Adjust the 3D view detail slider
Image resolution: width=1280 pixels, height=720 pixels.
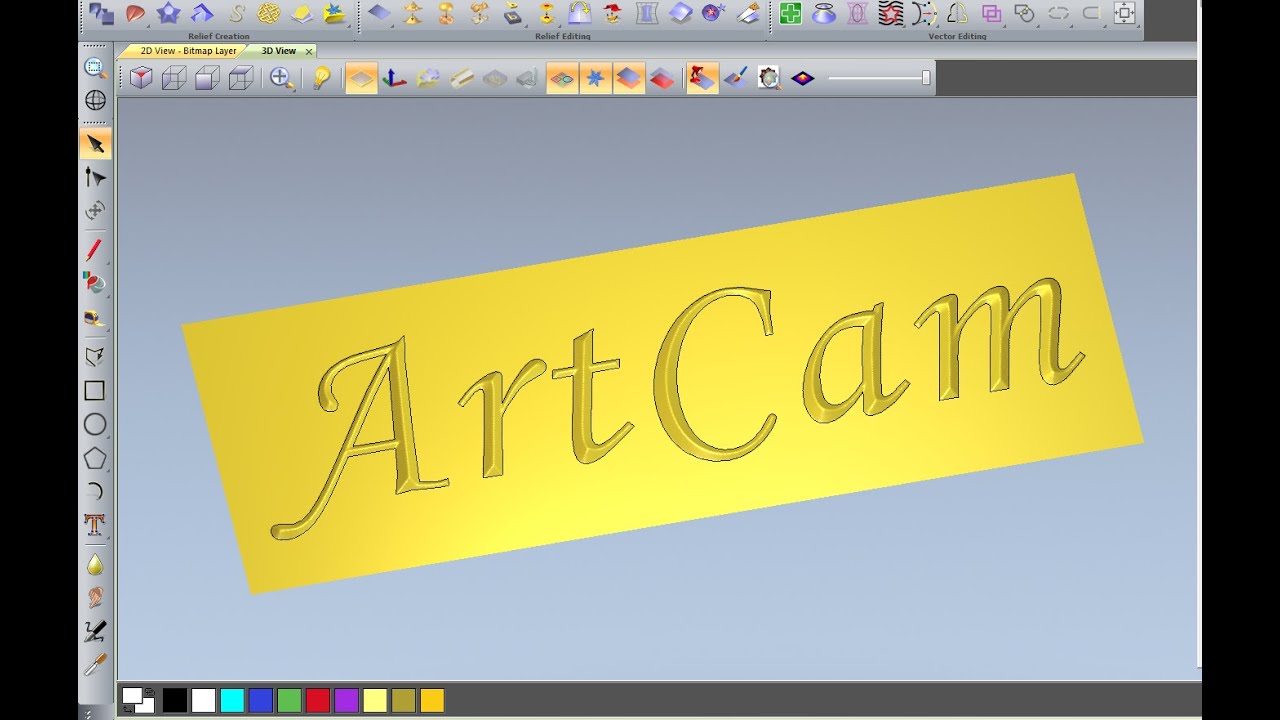point(926,78)
